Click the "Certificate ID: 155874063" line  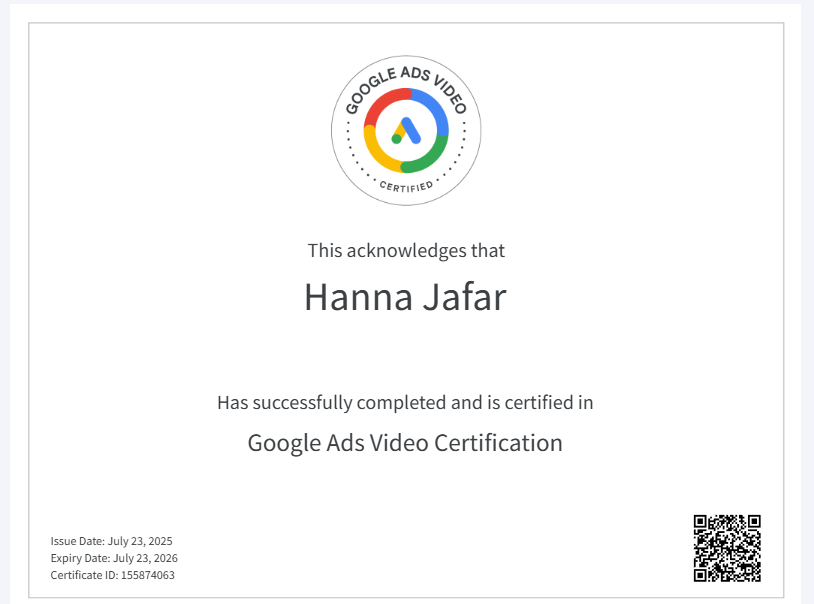pyautogui.click(x=112, y=575)
